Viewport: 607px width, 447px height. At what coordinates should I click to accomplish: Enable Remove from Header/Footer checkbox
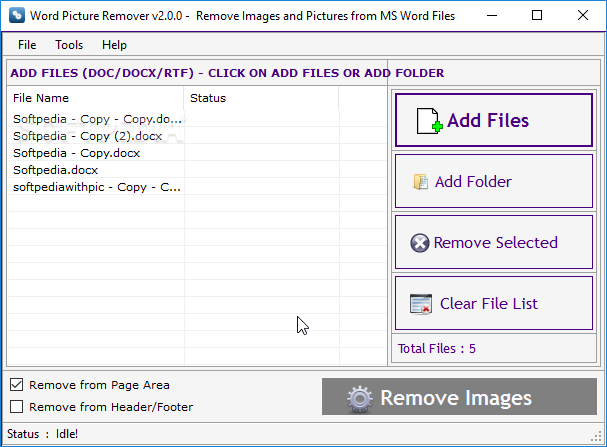coord(17,407)
